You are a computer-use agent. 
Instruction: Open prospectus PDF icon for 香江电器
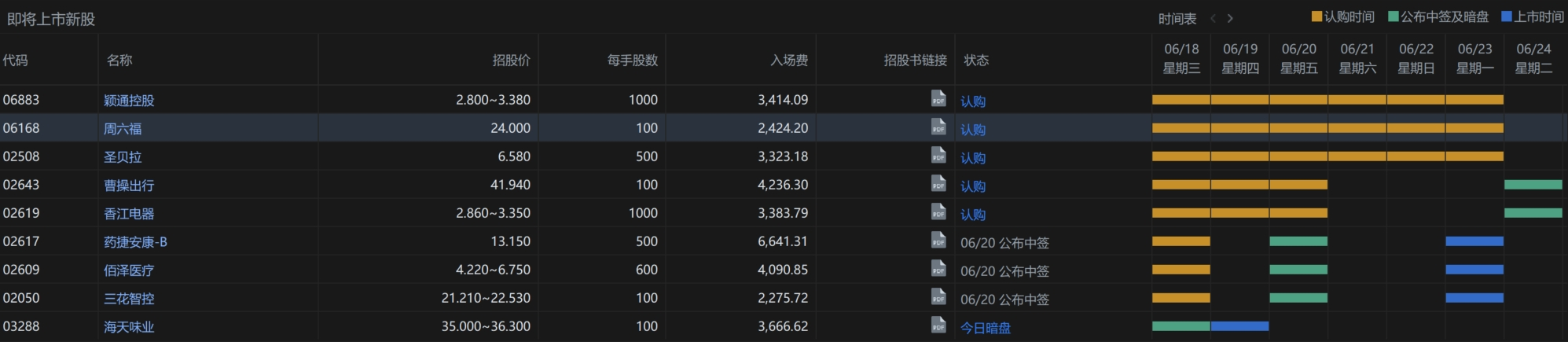point(938,212)
